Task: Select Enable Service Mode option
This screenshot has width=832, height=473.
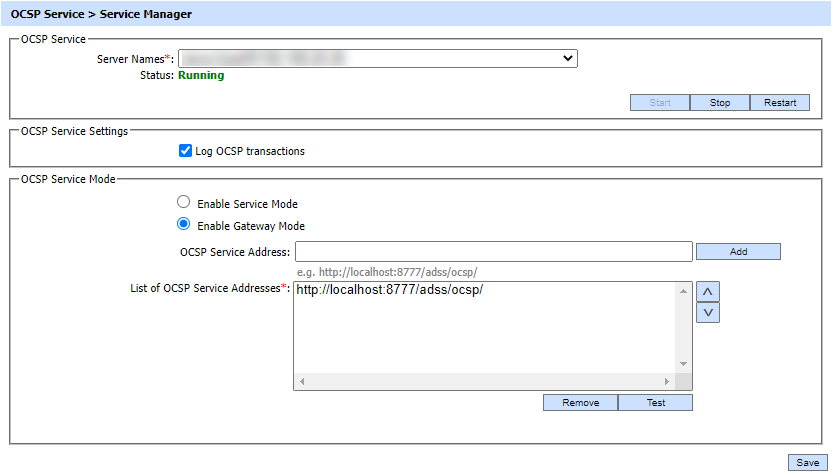Action: pyautogui.click(x=184, y=202)
